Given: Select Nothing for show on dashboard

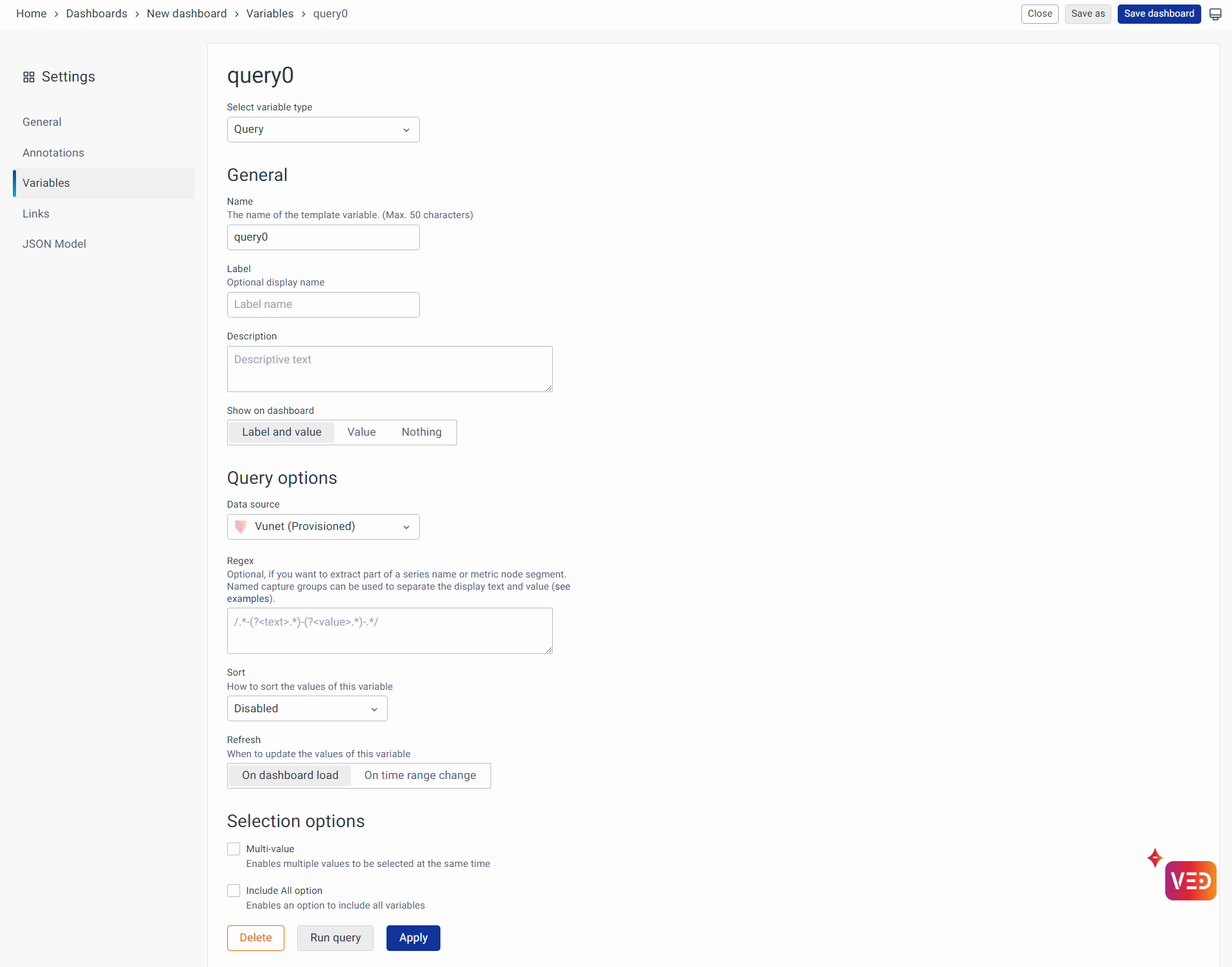Looking at the screenshot, I should (x=421, y=432).
